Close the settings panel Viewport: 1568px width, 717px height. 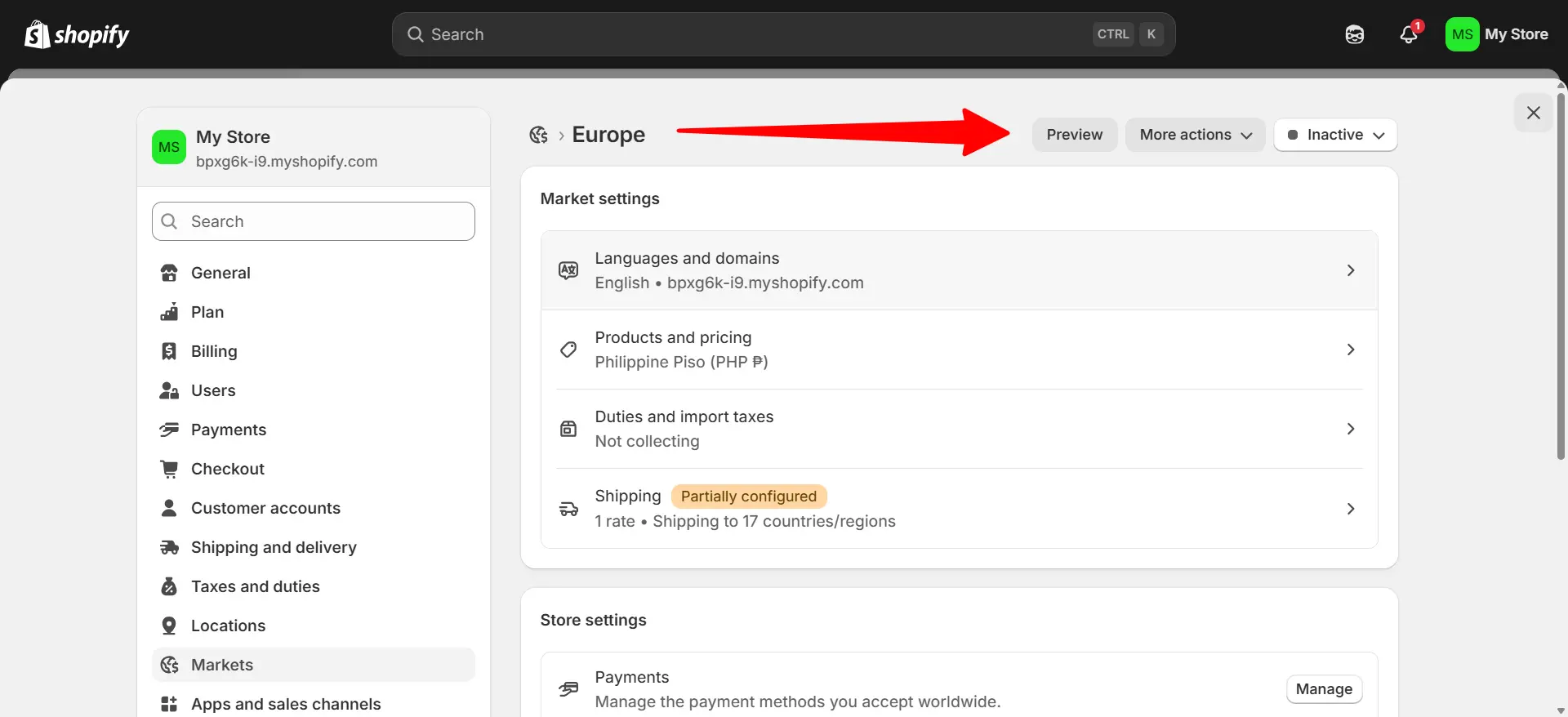(1534, 113)
